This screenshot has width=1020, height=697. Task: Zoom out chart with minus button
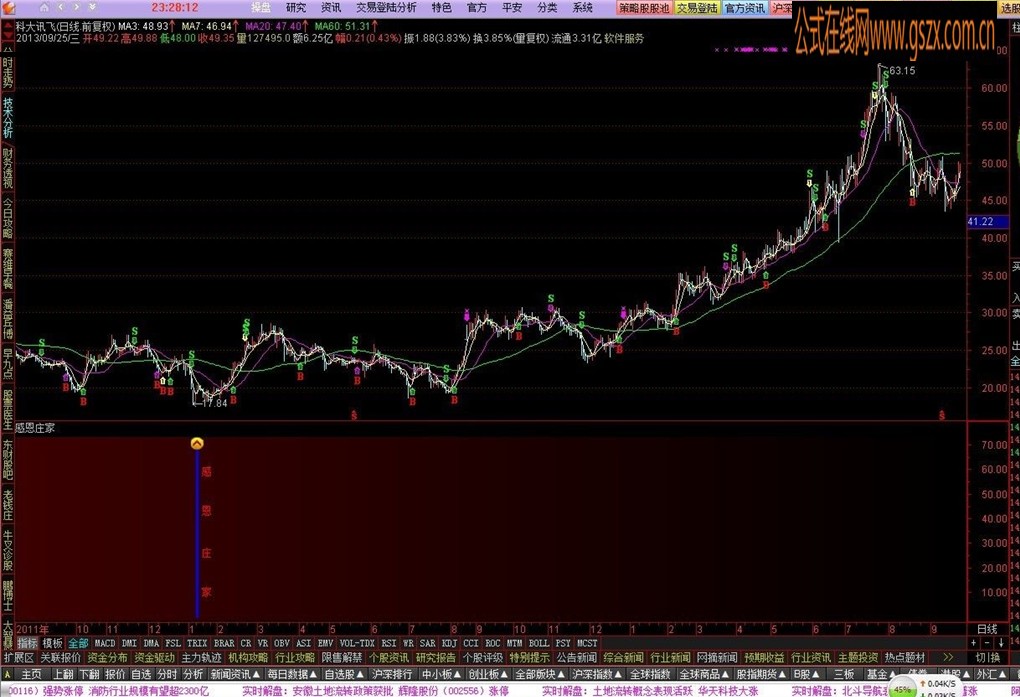tap(987, 643)
